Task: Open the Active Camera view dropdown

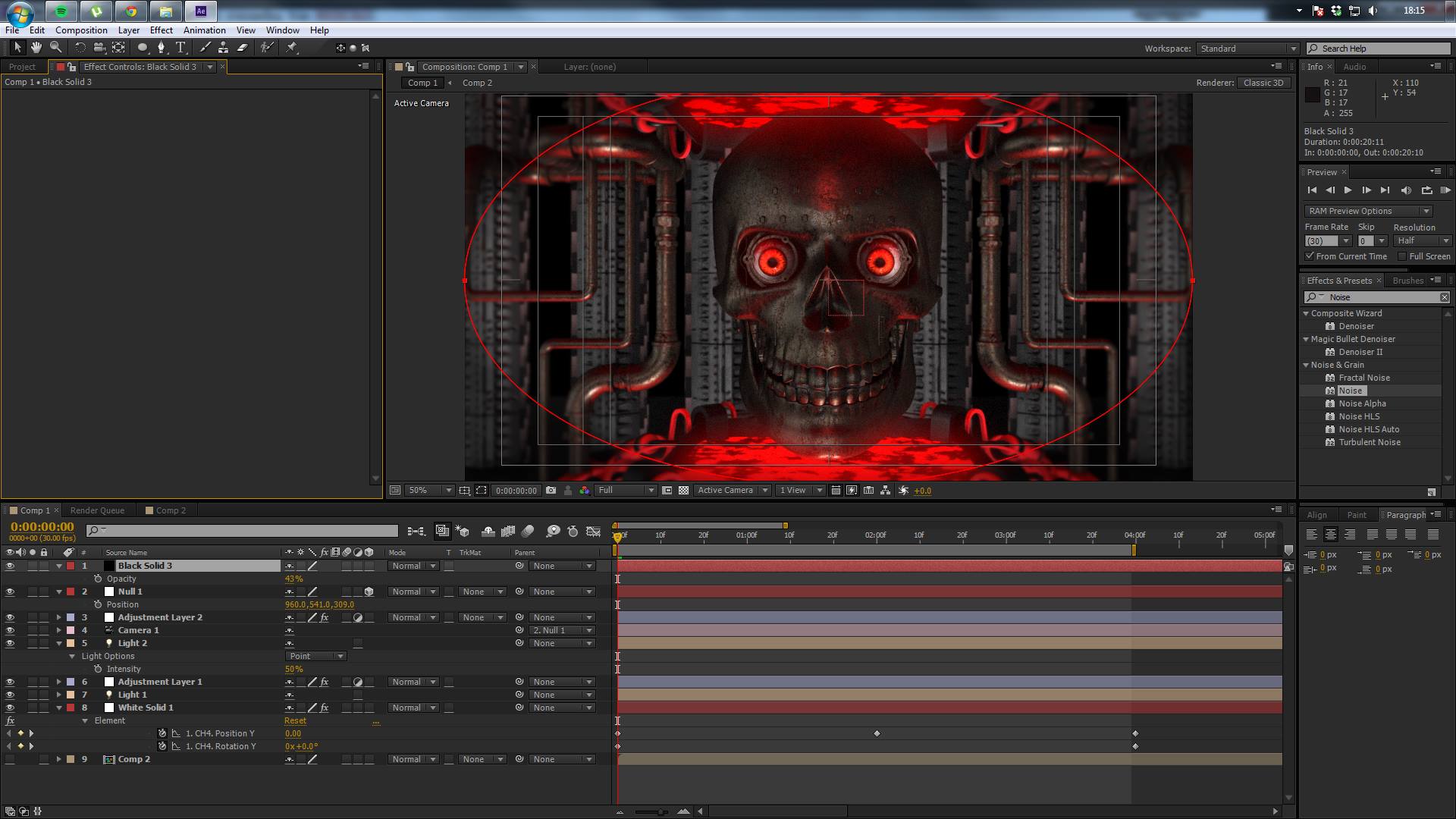Action: [733, 491]
